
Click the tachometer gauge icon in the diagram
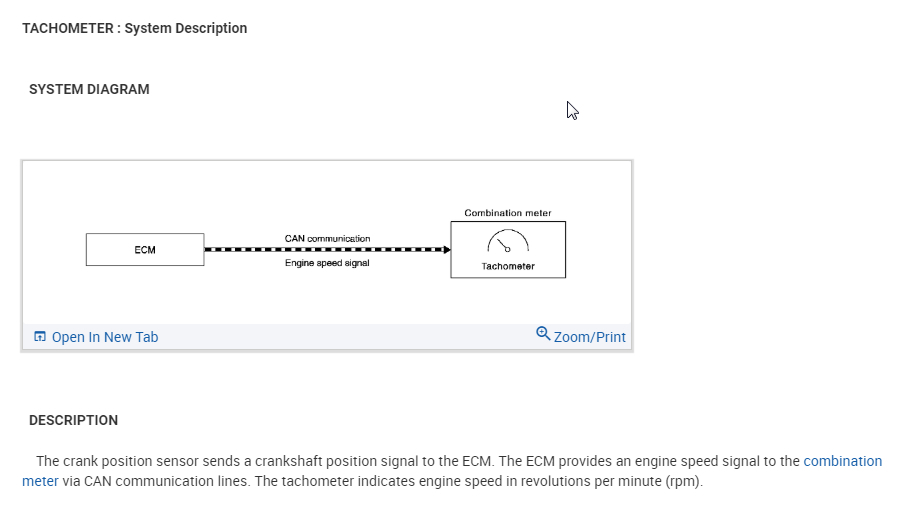tap(507, 242)
